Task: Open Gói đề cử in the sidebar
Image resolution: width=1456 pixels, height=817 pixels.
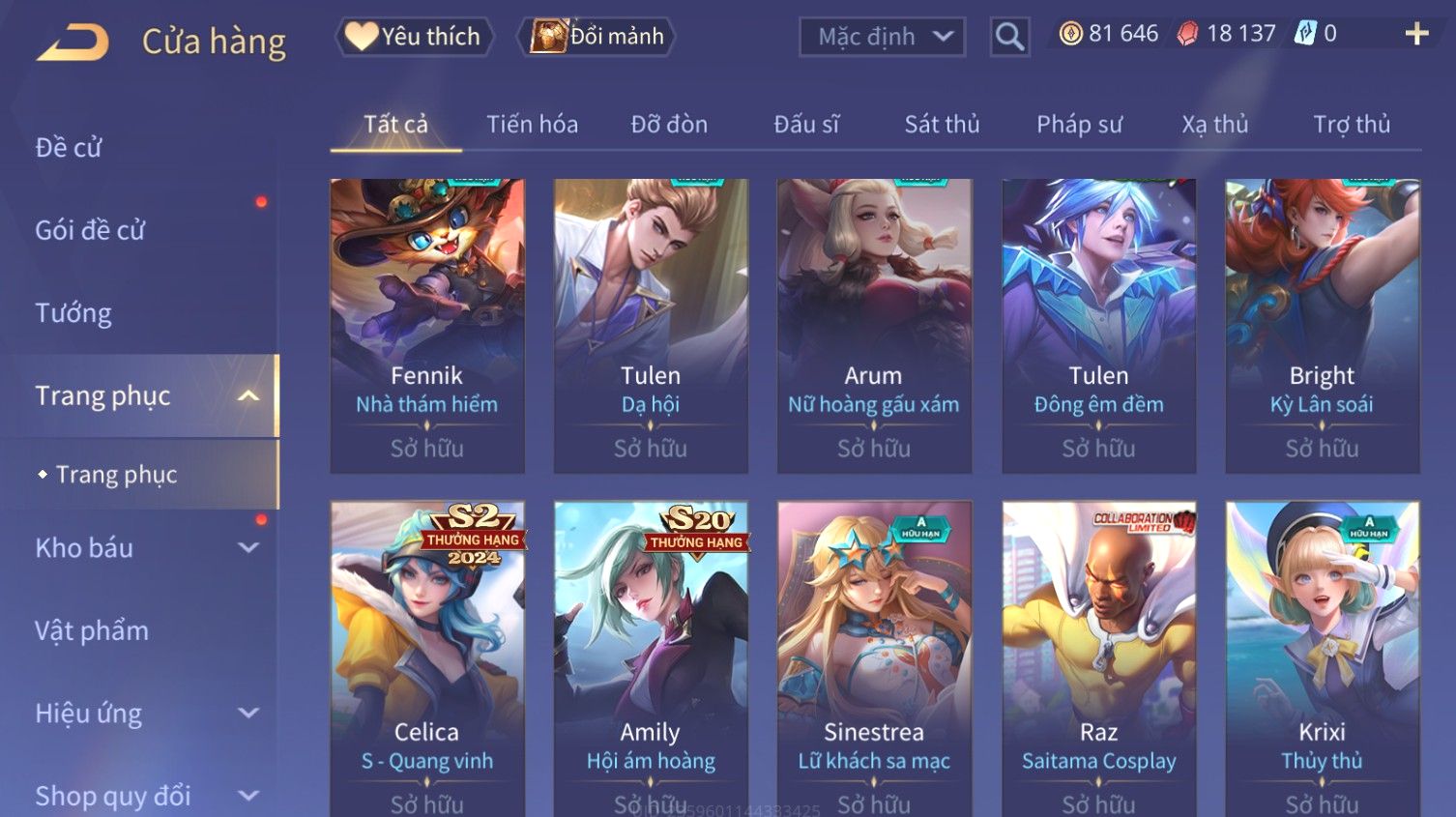Action: pos(90,230)
